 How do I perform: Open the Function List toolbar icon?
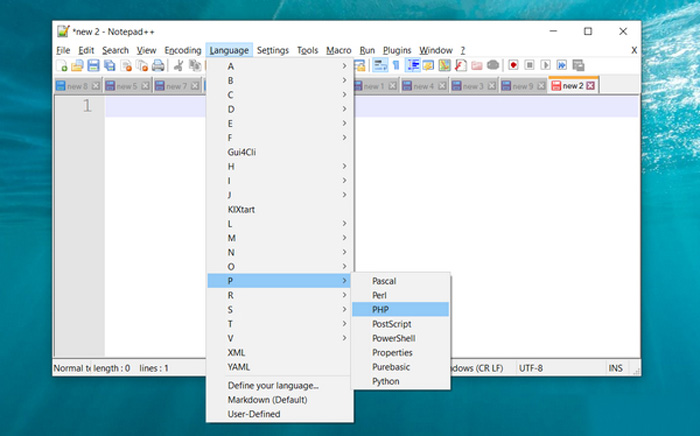coord(460,66)
